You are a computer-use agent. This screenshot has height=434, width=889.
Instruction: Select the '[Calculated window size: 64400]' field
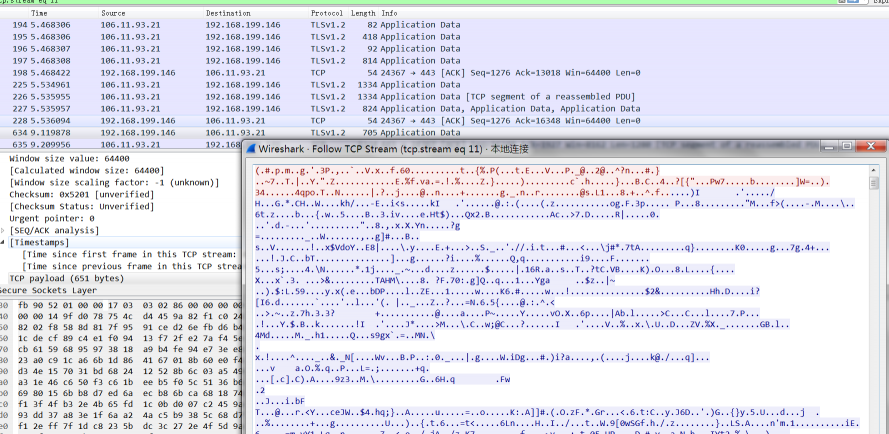tap(87, 171)
